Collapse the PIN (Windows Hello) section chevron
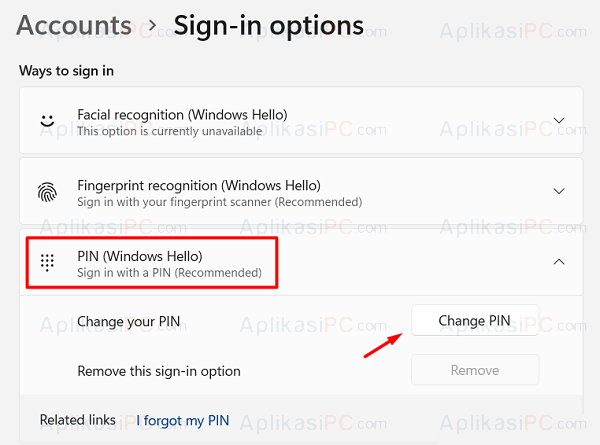The image size is (600, 445). 559,262
